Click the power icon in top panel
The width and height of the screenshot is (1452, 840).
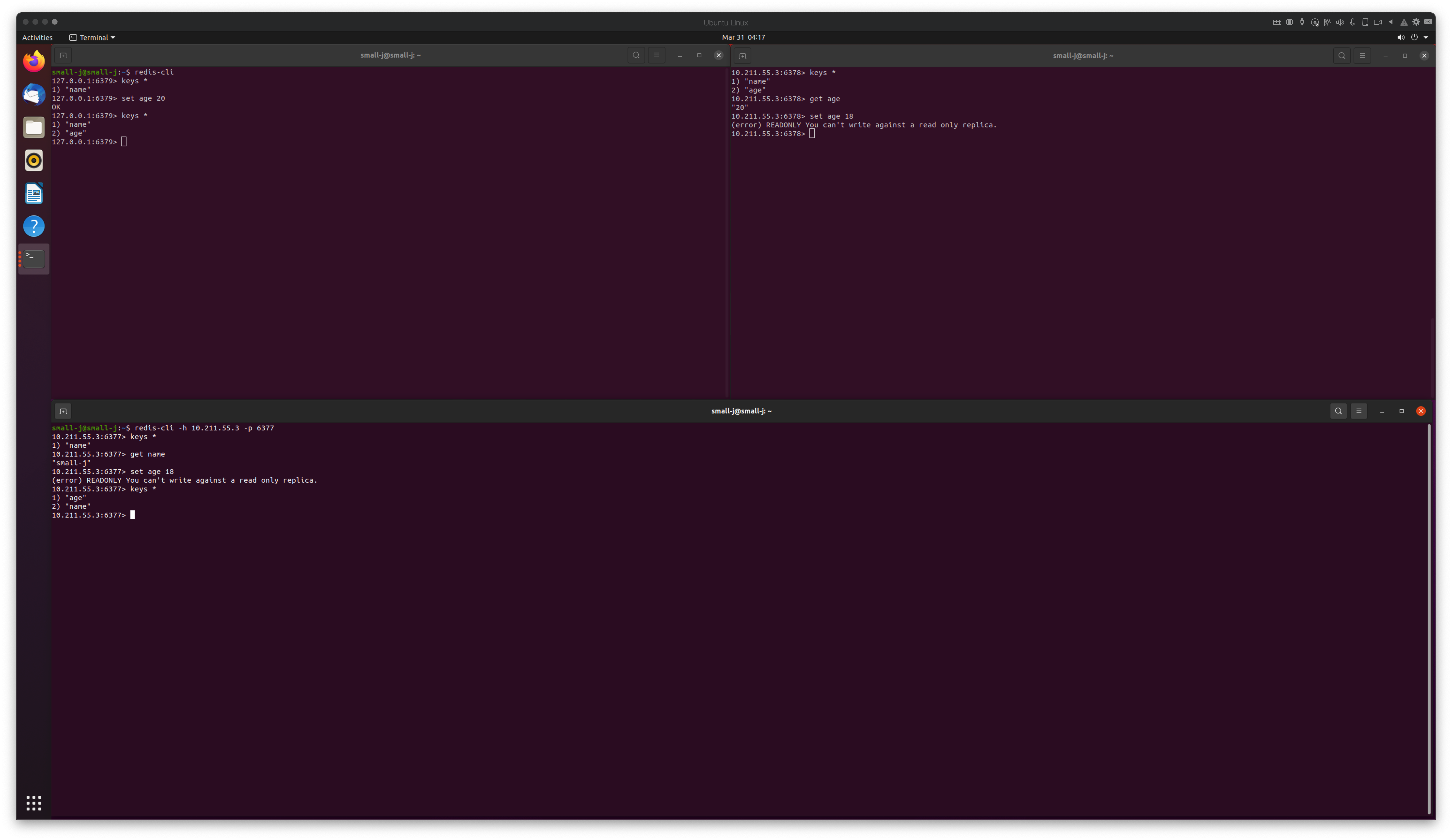tap(1414, 38)
